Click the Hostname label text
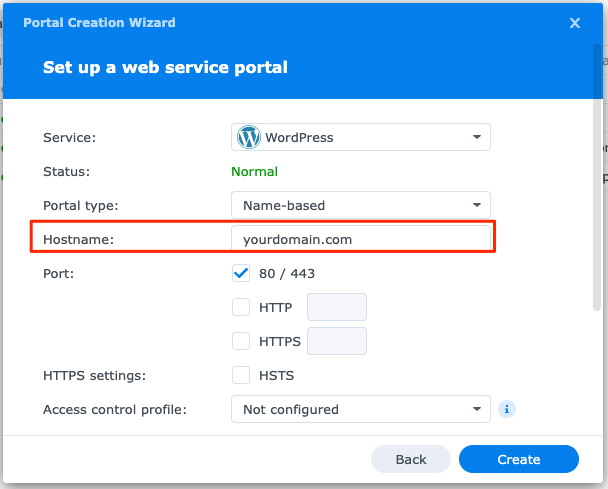 (79, 239)
